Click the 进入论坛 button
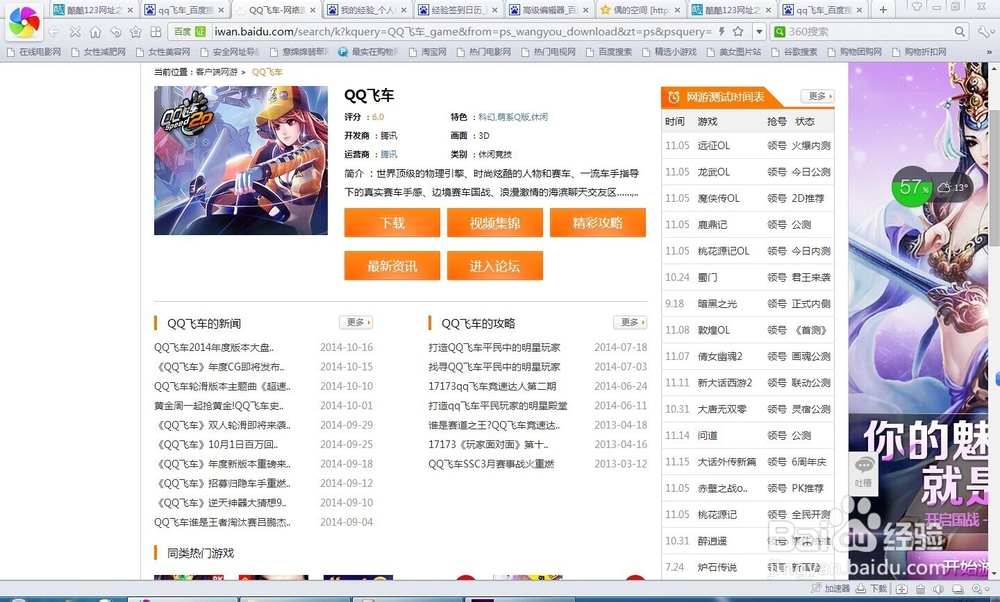 point(495,266)
